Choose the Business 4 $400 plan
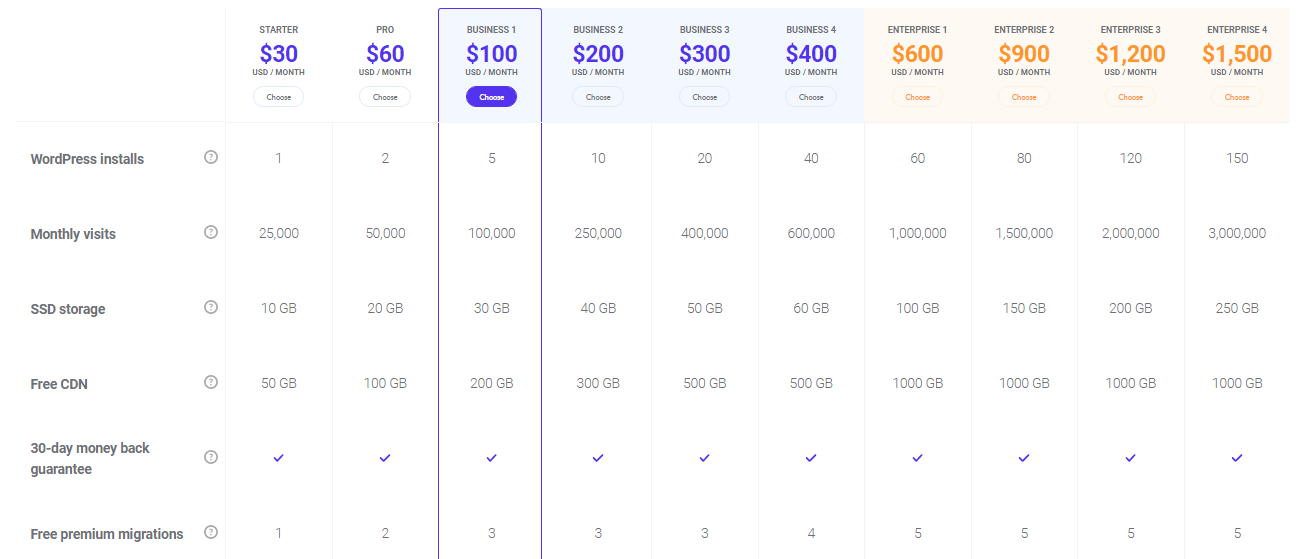 point(811,97)
